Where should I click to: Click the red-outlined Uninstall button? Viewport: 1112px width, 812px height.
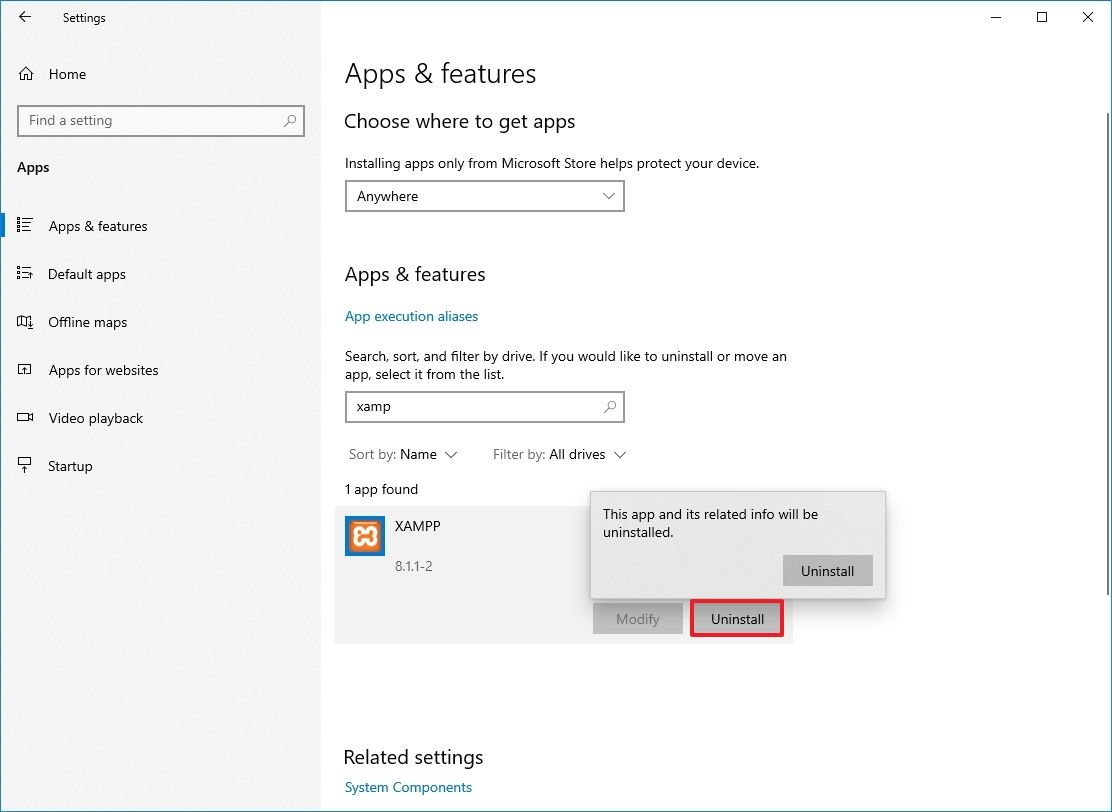[737, 619]
